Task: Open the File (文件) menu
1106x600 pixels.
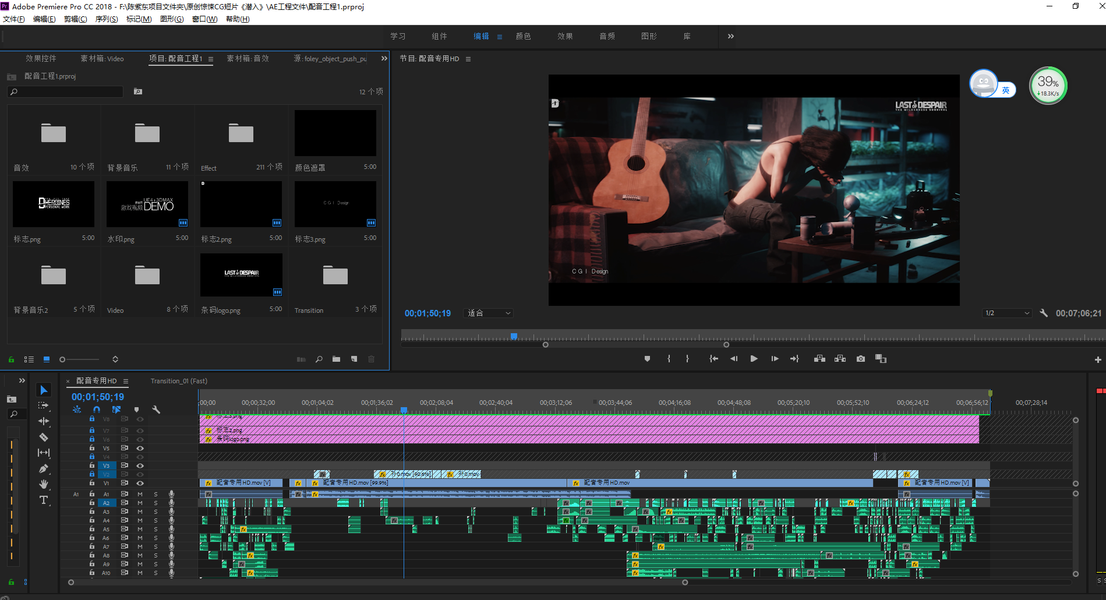Action: click(x=13, y=19)
